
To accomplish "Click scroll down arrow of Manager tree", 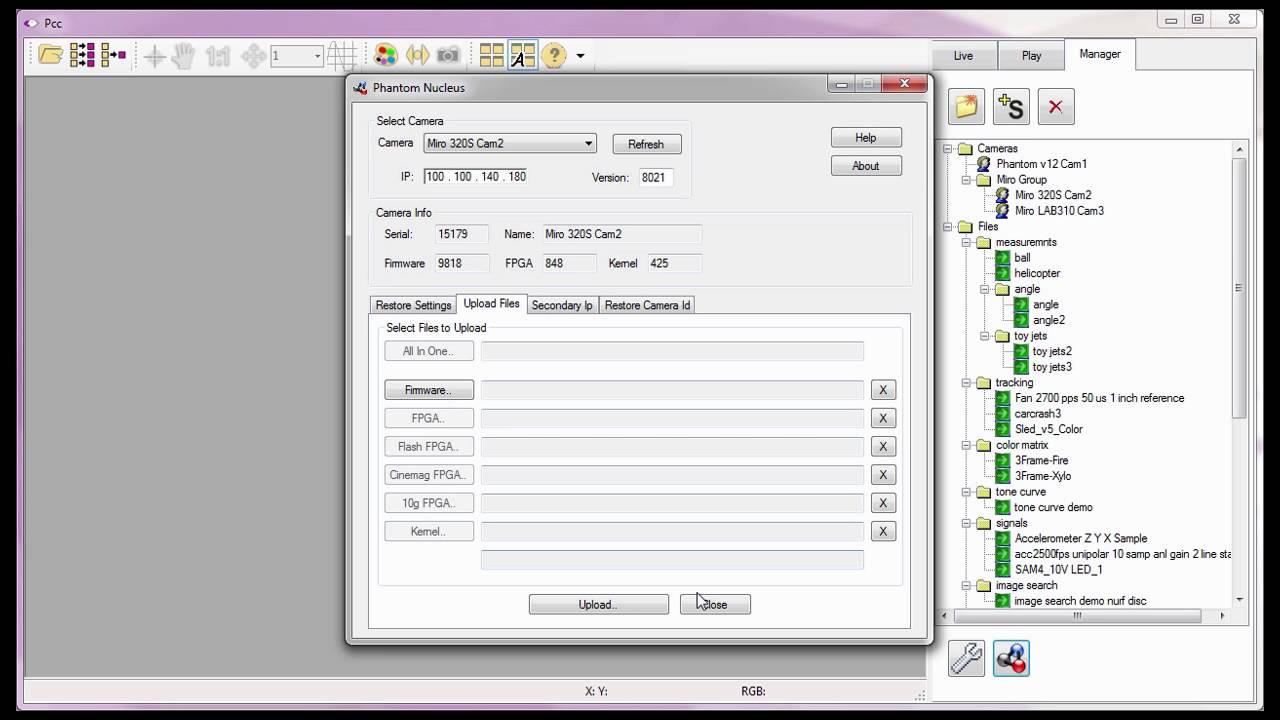I will click(1240, 600).
